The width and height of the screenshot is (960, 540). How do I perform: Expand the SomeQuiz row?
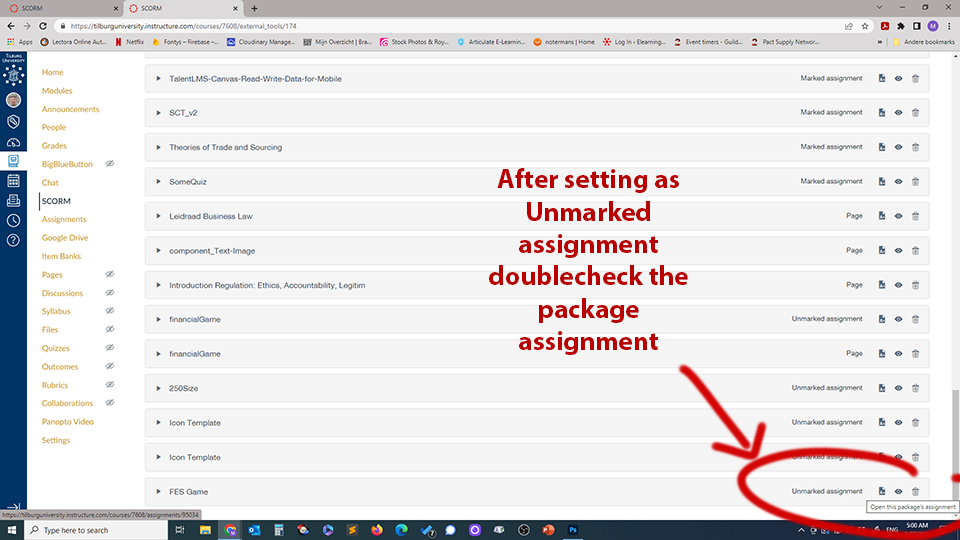(x=158, y=182)
